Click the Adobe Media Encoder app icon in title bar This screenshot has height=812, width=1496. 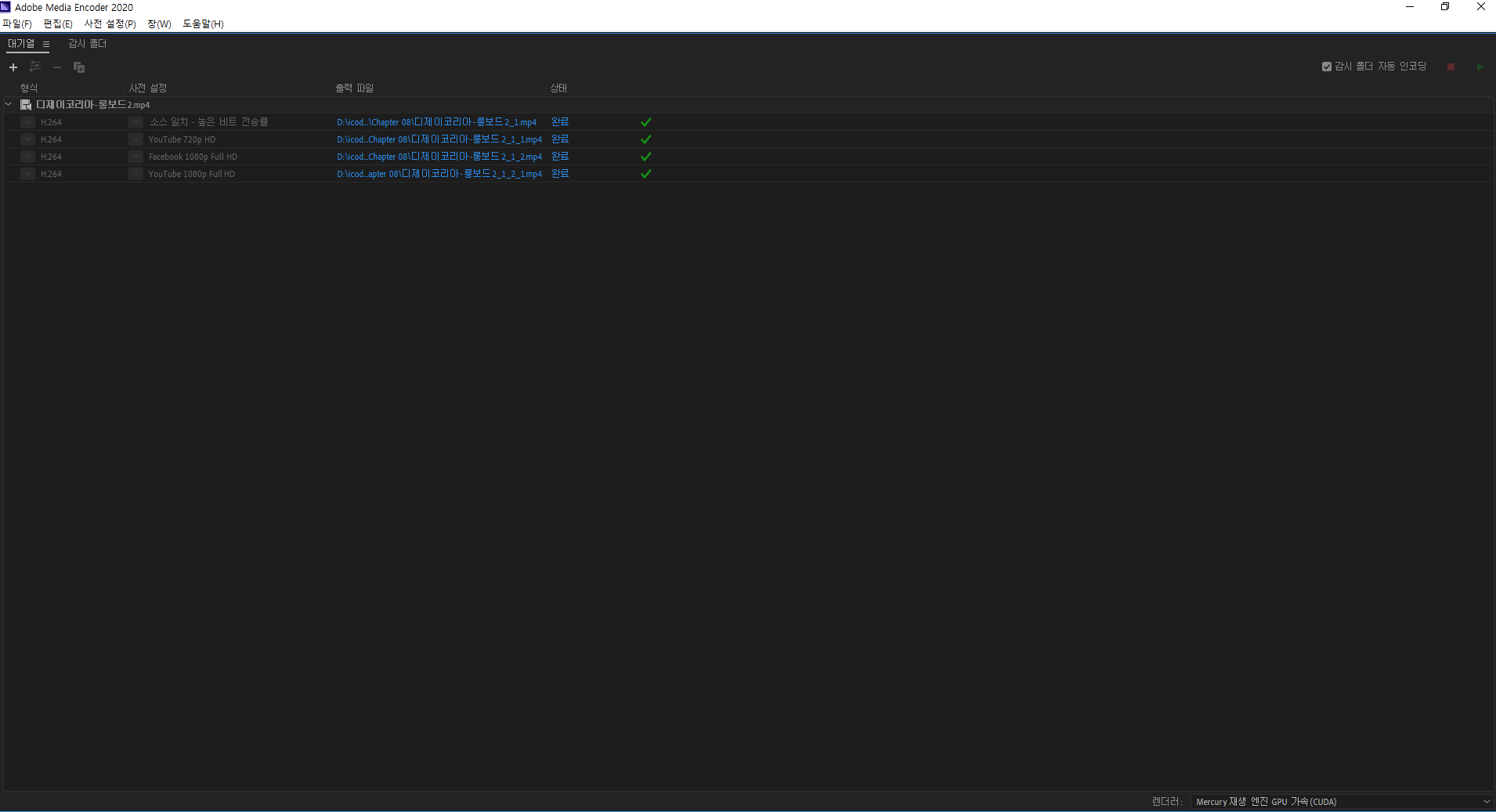[5, 7]
